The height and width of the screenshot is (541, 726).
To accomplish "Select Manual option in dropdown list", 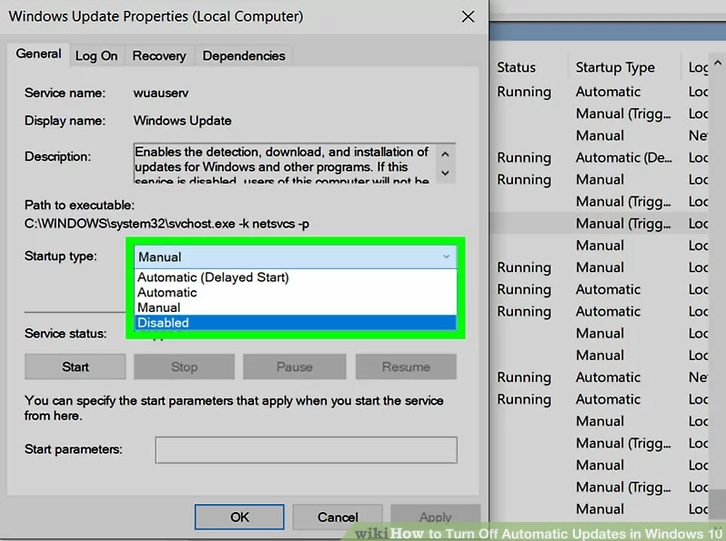I will click(295, 308).
